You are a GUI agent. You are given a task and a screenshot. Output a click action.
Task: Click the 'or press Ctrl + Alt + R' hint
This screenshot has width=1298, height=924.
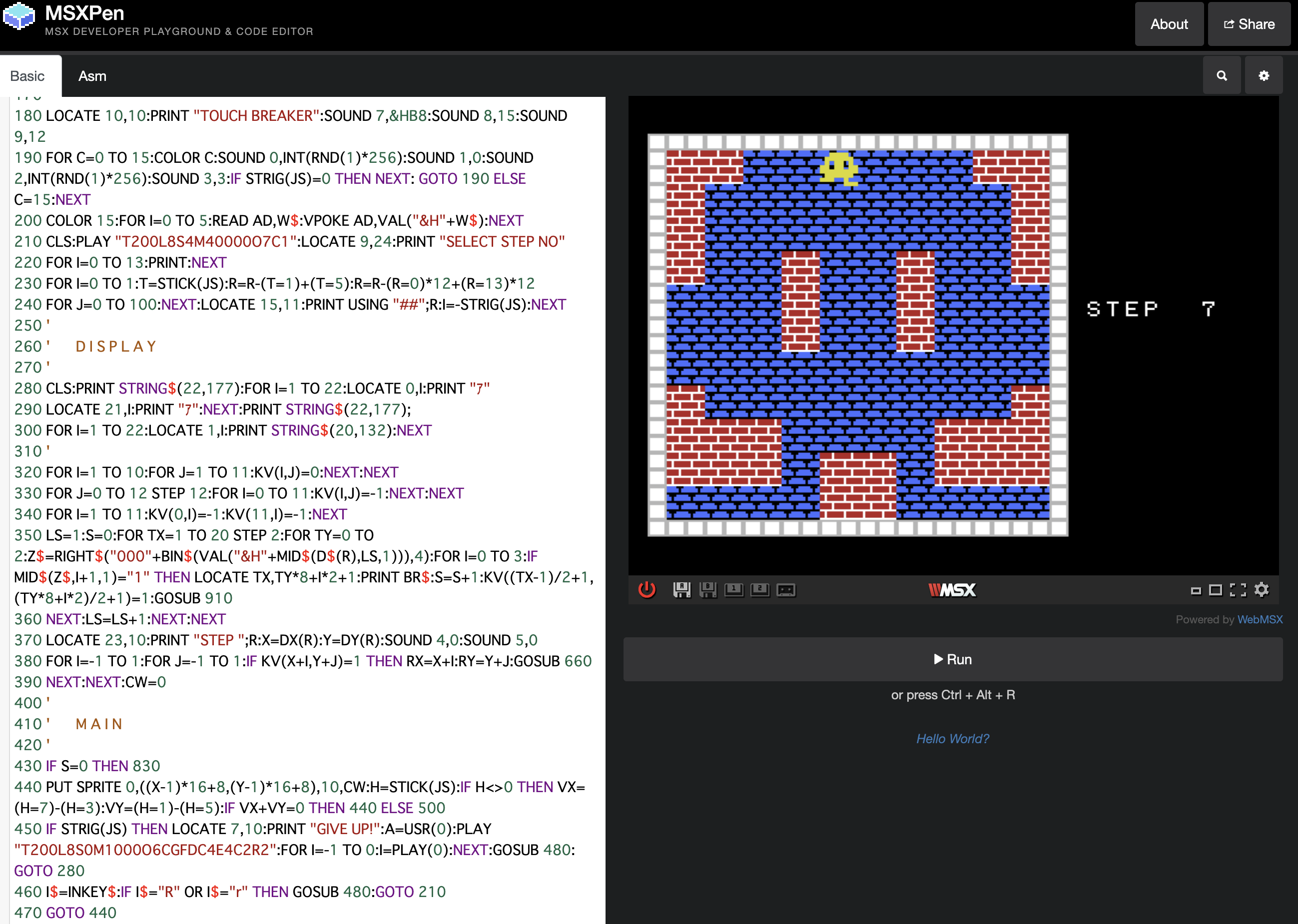coord(953,695)
